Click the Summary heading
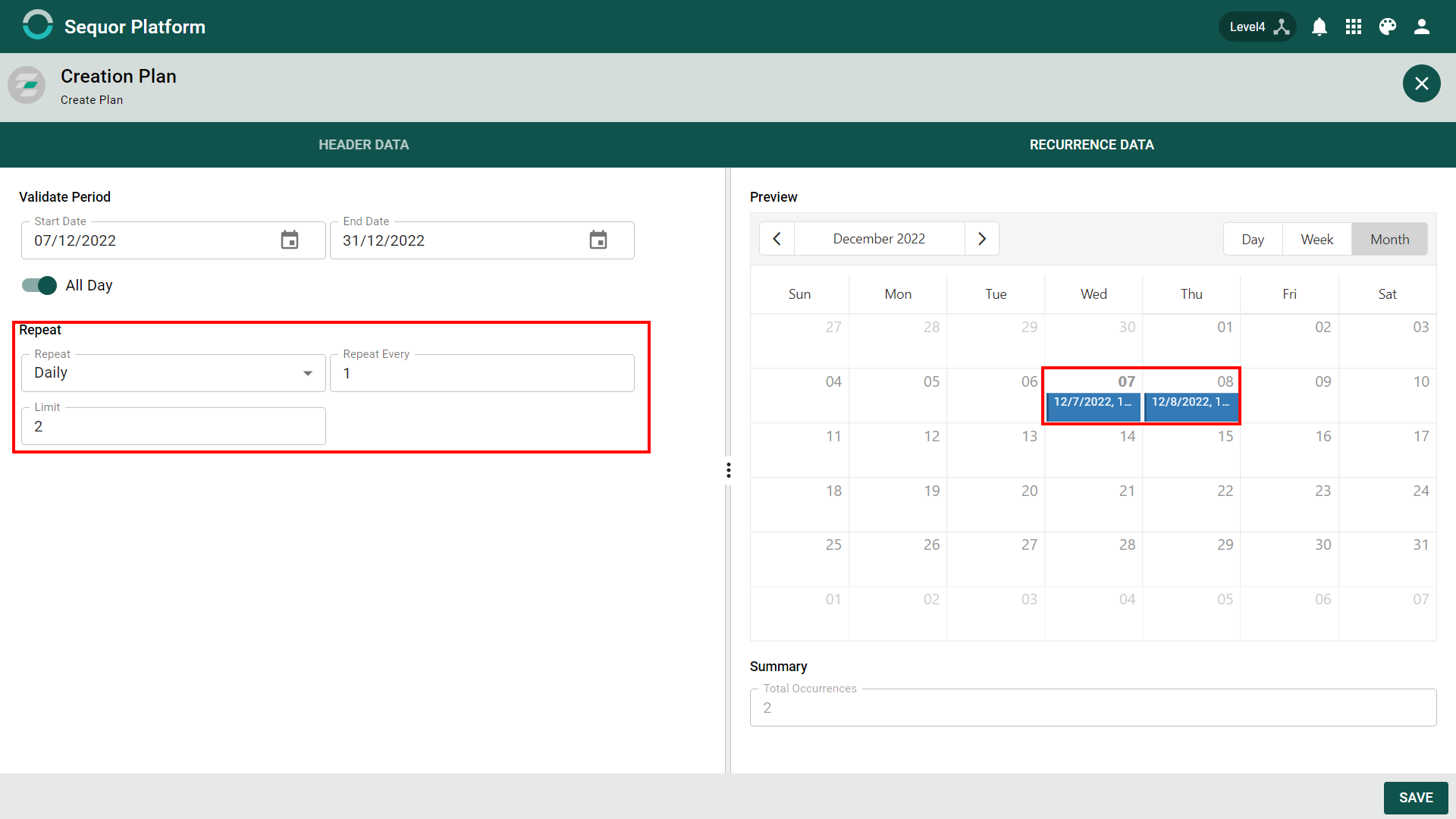This screenshot has width=1456, height=819. [778, 667]
